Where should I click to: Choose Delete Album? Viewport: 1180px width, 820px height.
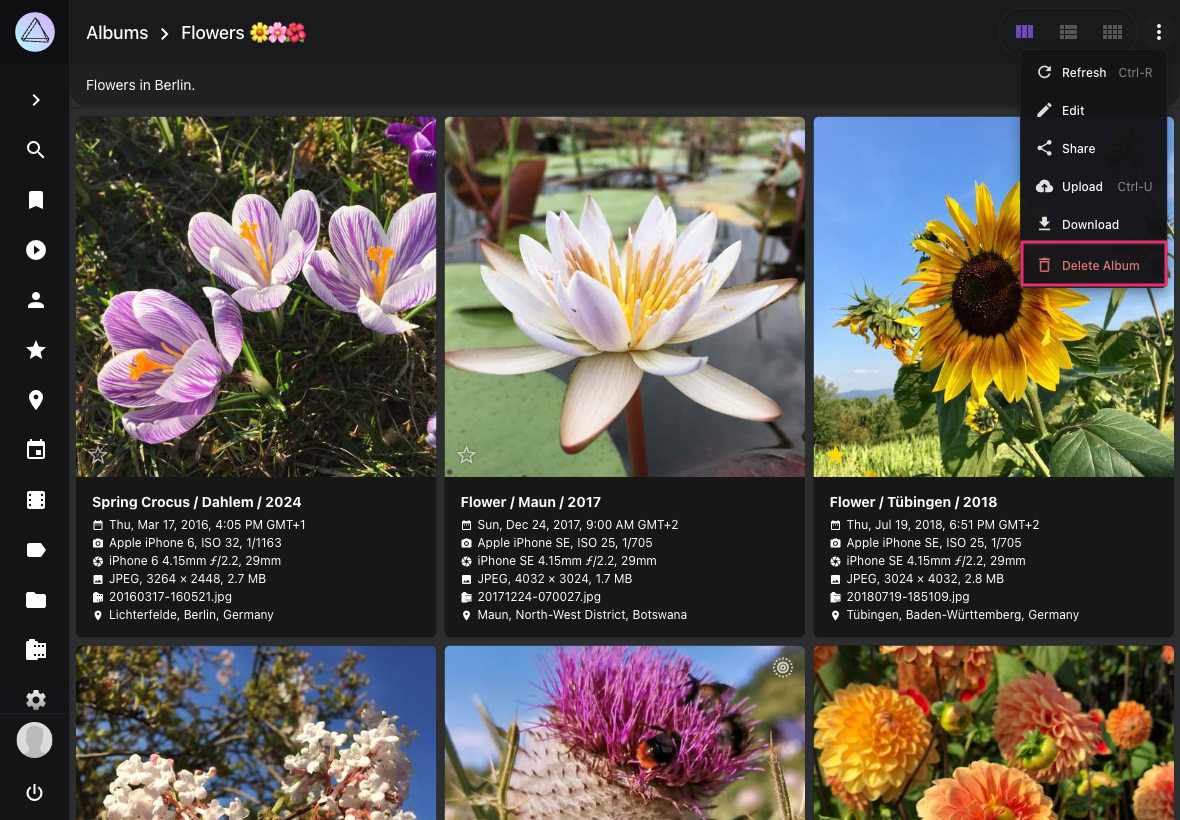click(1100, 265)
